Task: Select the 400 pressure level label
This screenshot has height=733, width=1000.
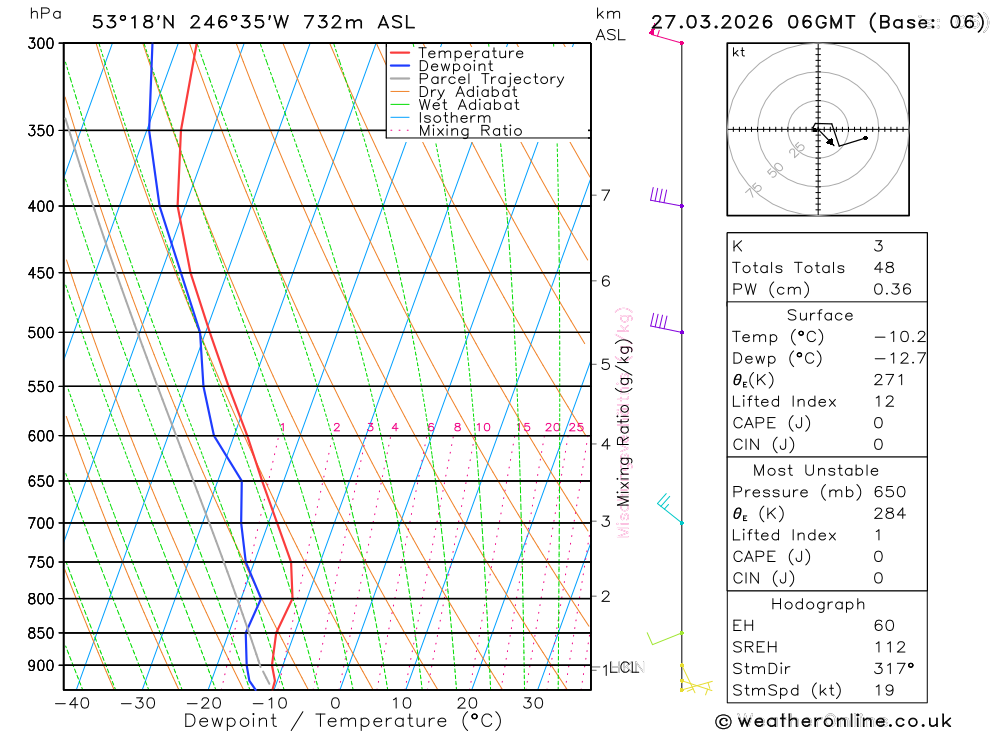Action: [x=41, y=206]
